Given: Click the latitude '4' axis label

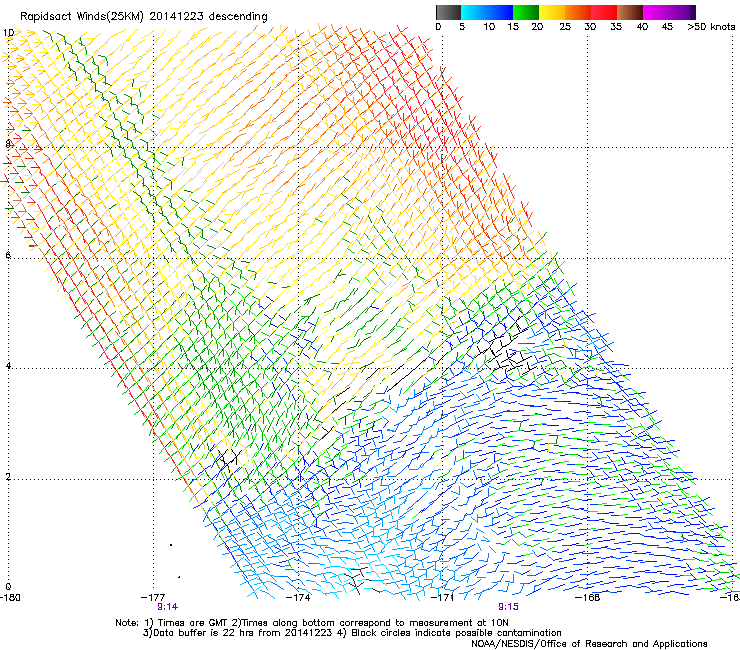Looking at the screenshot, I should pyautogui.click(x=8, y=366).
